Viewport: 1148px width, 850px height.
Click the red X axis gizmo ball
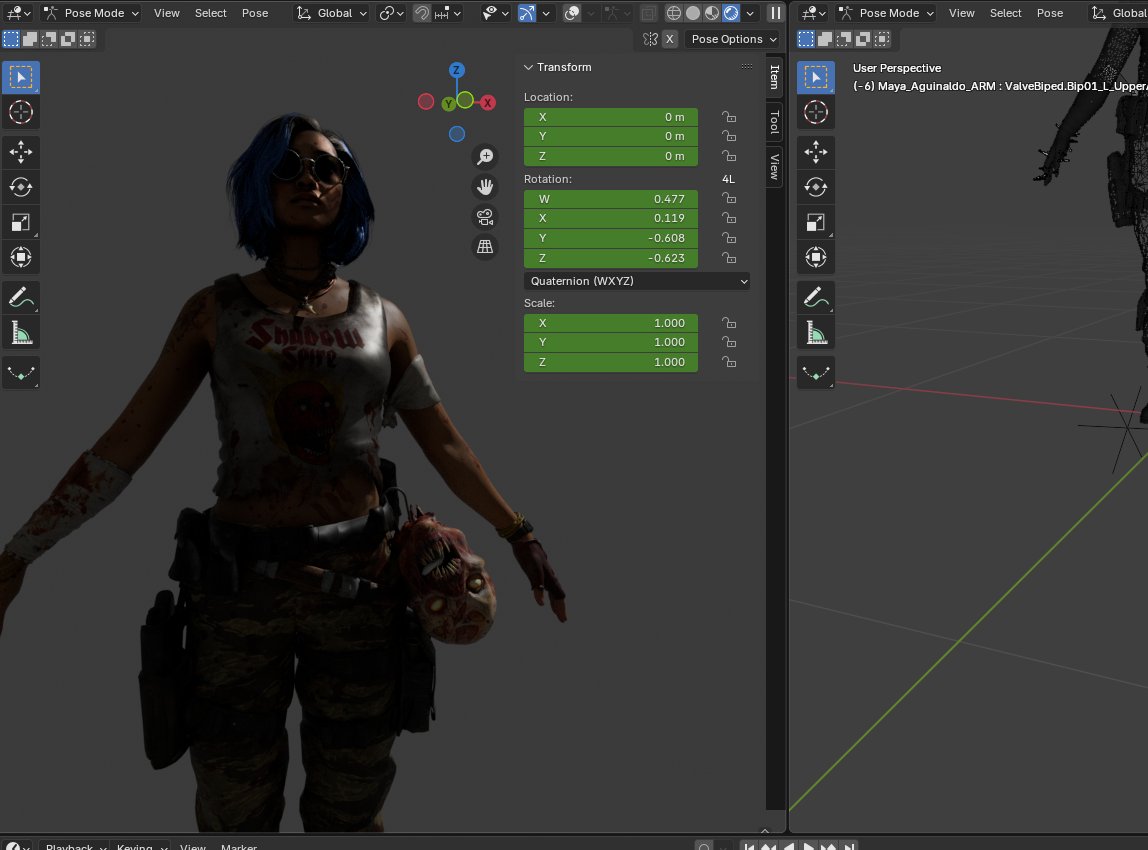pyautogui.click(x=487, y=102)
